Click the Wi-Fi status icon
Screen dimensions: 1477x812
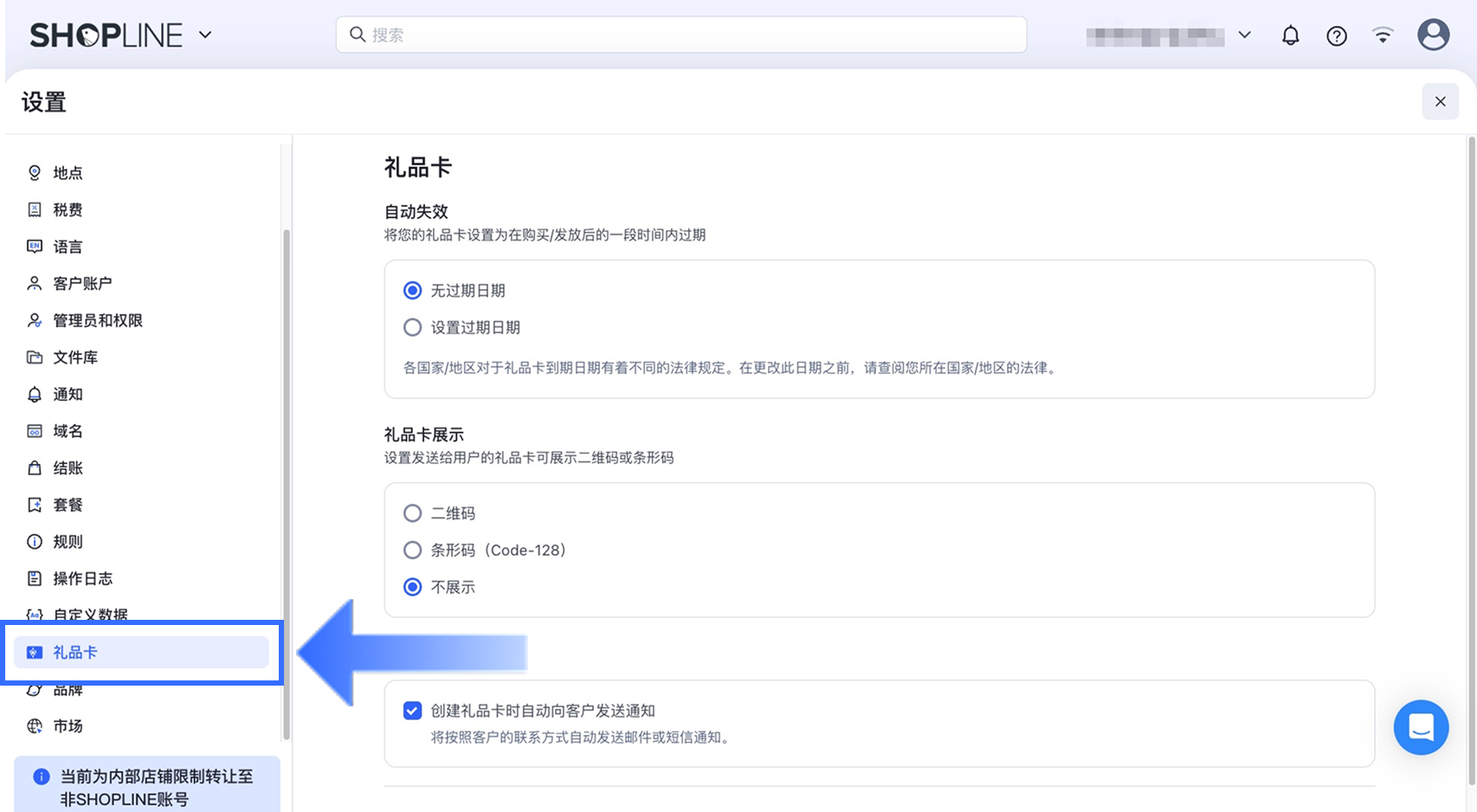coord(1383,35)
